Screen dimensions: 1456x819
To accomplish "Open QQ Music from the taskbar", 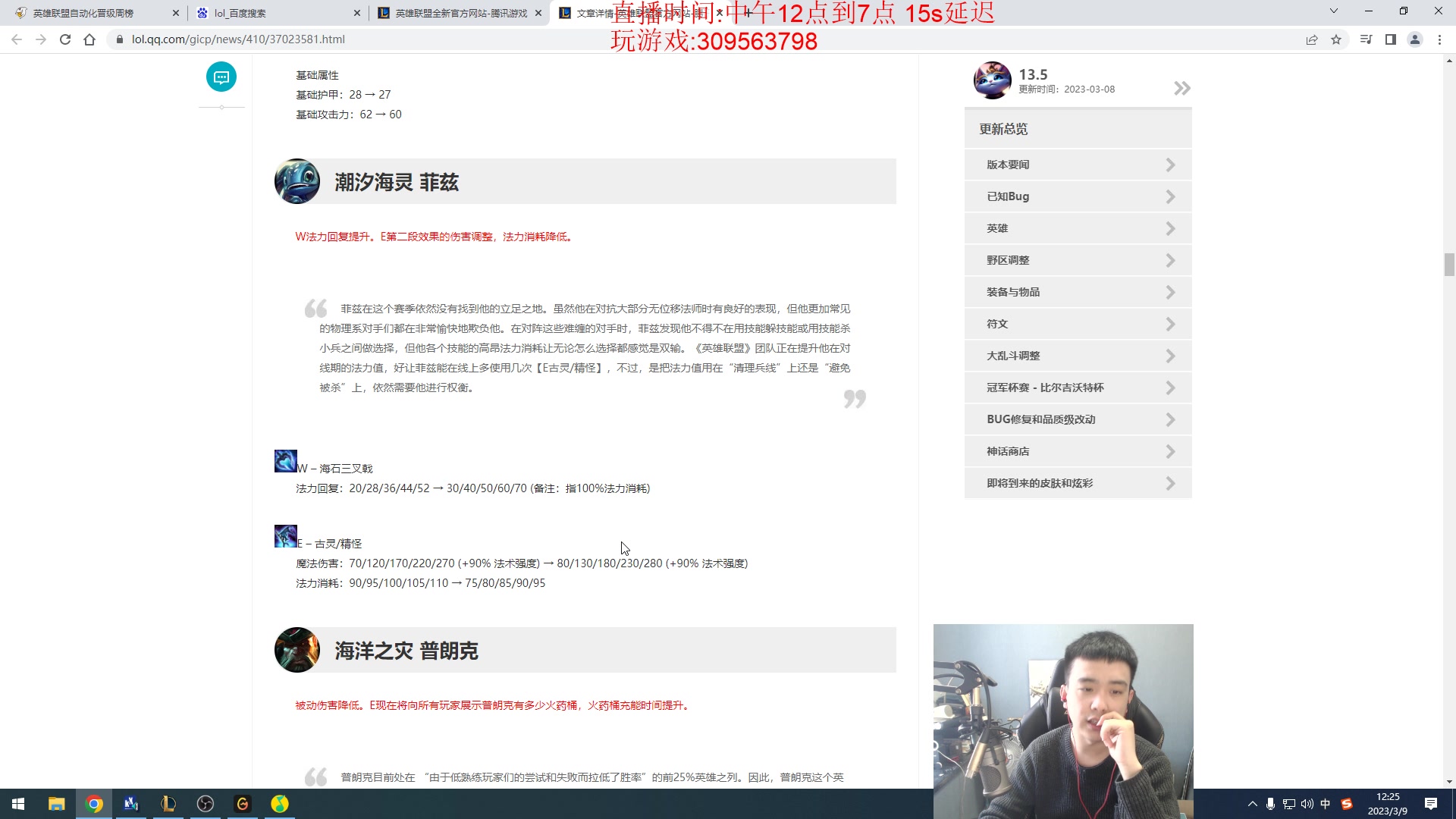I will tap(279, 803).
